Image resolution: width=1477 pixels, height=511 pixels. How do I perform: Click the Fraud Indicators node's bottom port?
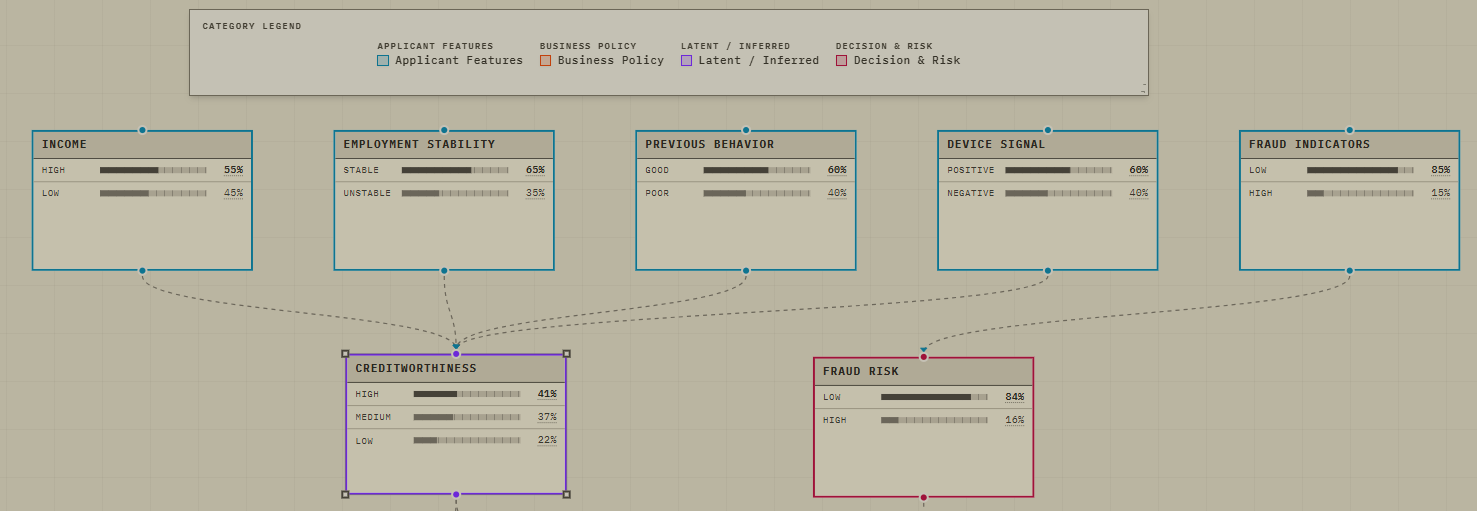[1349, 270]
